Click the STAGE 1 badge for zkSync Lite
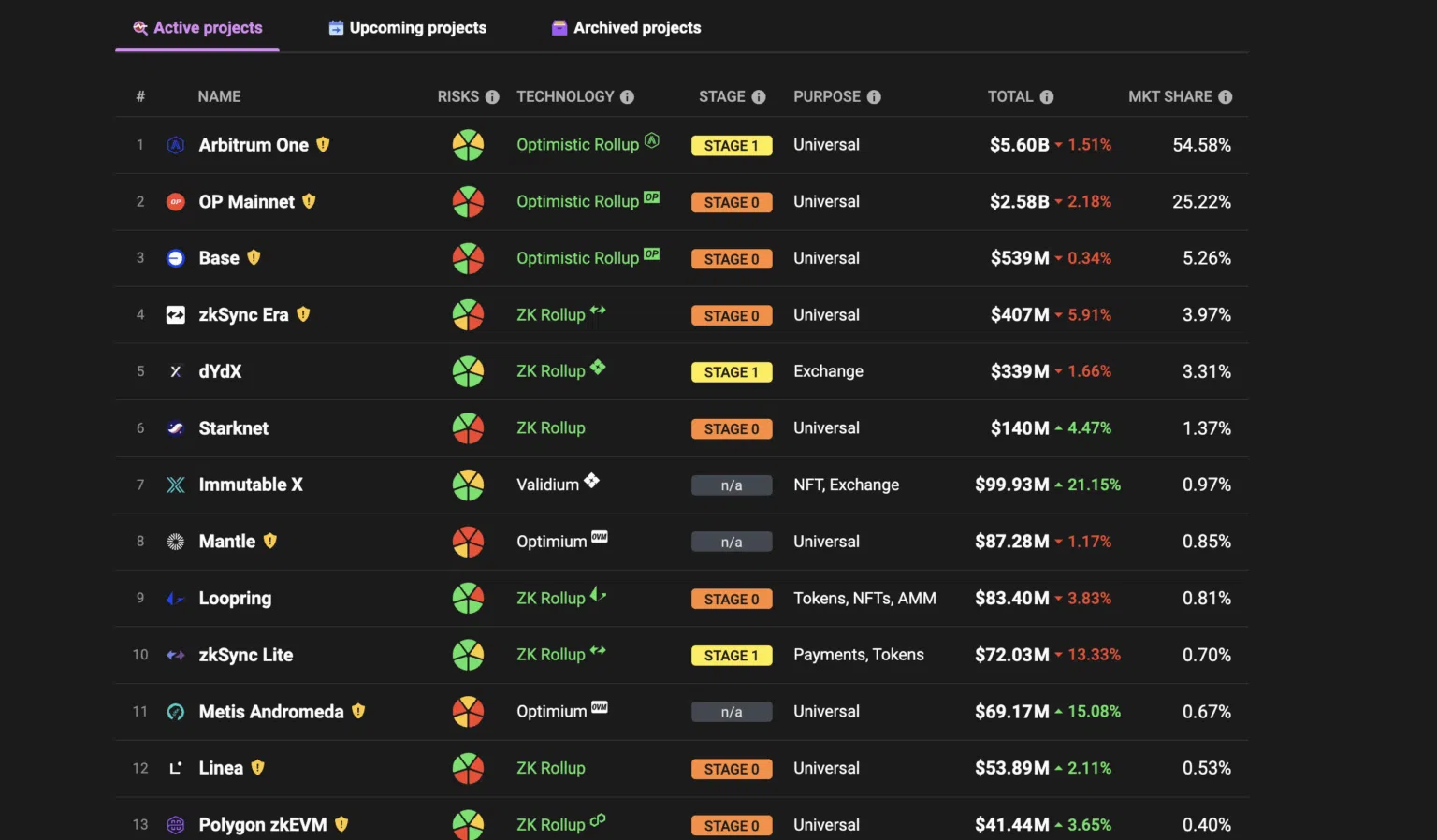The image size is (1437, 840). coord(732,656)
